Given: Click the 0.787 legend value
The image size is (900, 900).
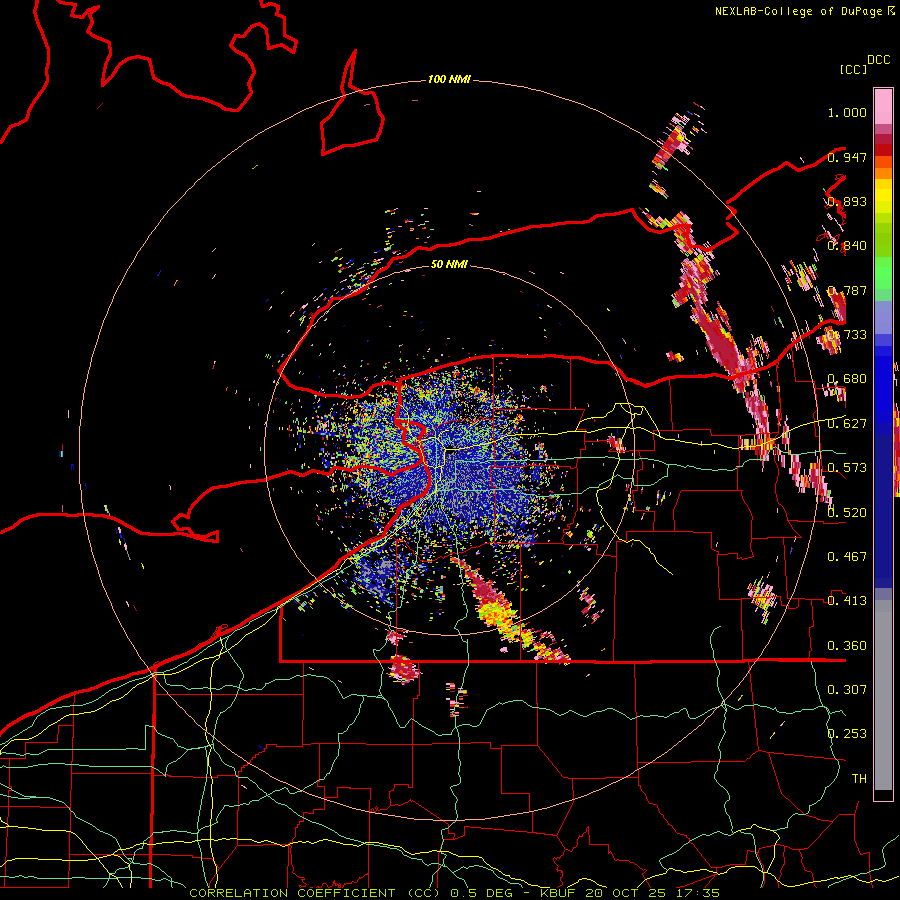Looking at the screenshot, I should [847, 290].
